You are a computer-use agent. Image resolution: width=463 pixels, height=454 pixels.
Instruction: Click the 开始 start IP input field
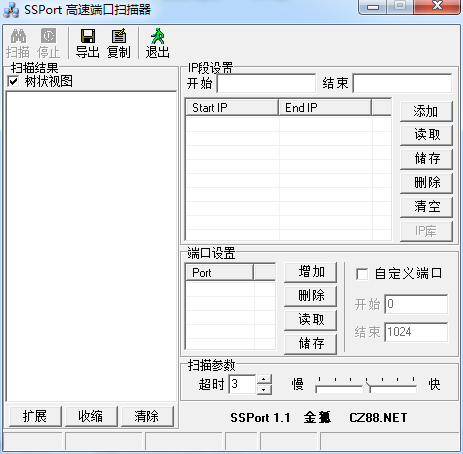coord(266,83)
